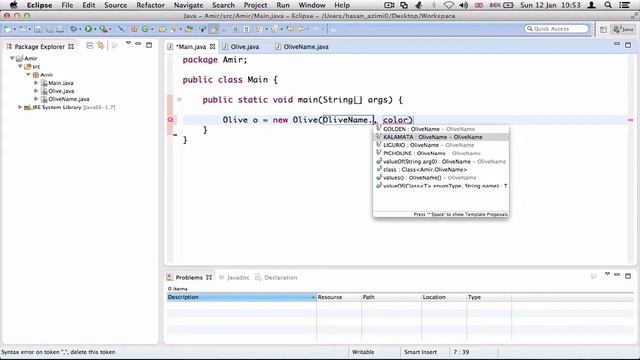Screen dimensions: 640x360
Task: Click the error marker beside the Olive line
Action: click(171, 120)
